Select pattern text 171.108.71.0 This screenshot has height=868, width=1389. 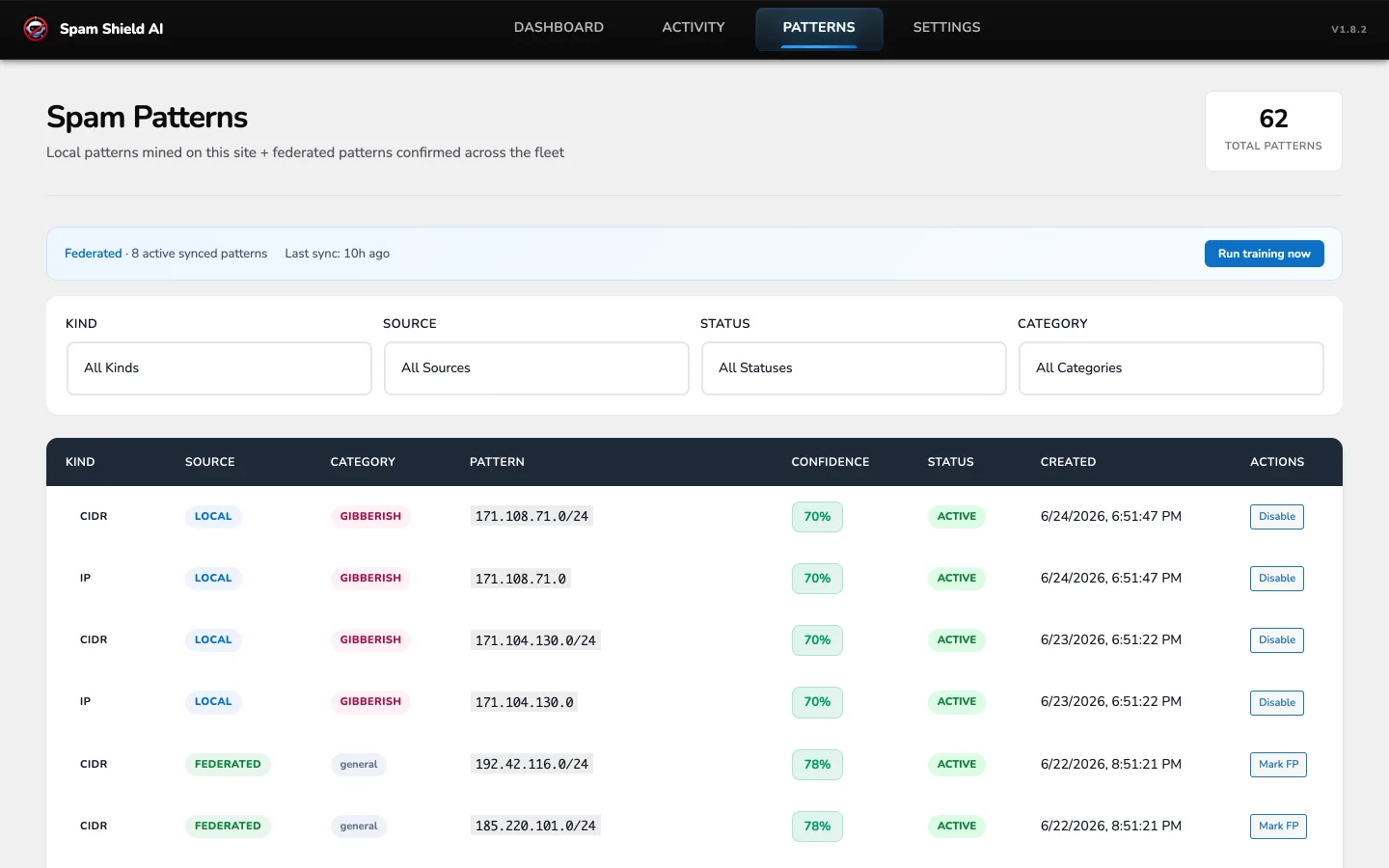[x=521, y=579]
